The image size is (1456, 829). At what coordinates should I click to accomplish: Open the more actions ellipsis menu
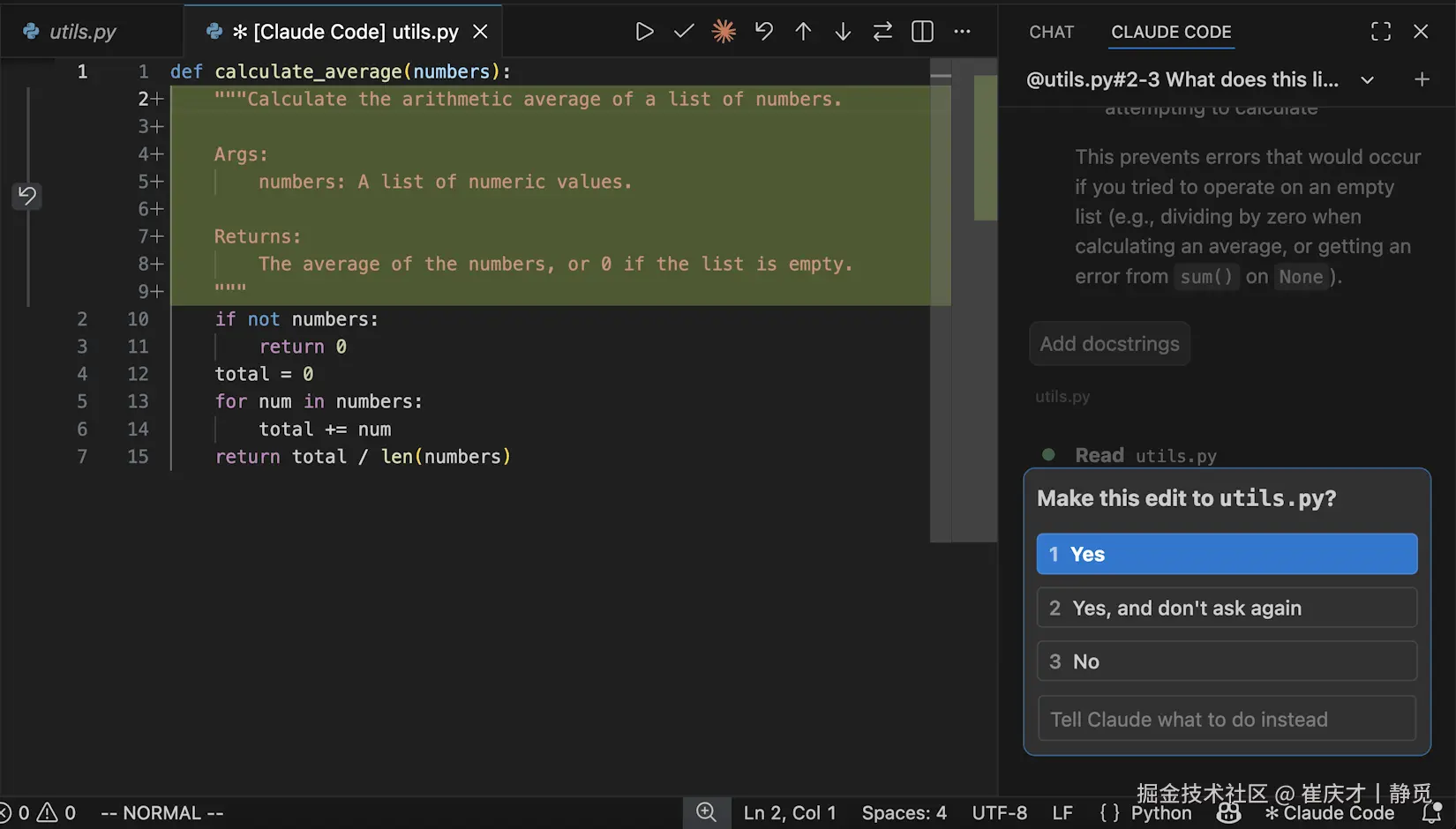click(962, 31)
